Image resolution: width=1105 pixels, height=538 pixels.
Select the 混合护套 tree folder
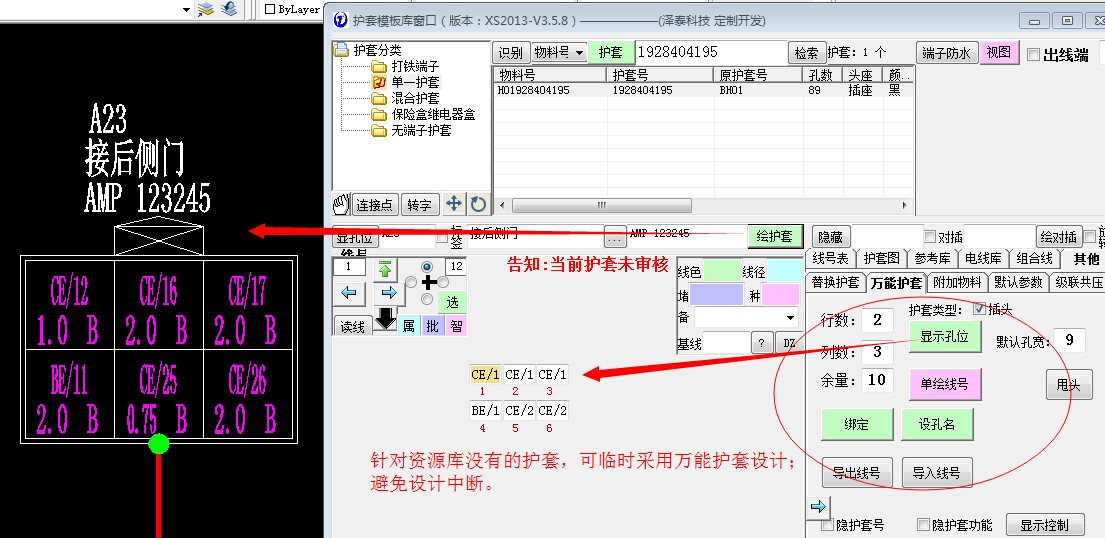(414, 98)
